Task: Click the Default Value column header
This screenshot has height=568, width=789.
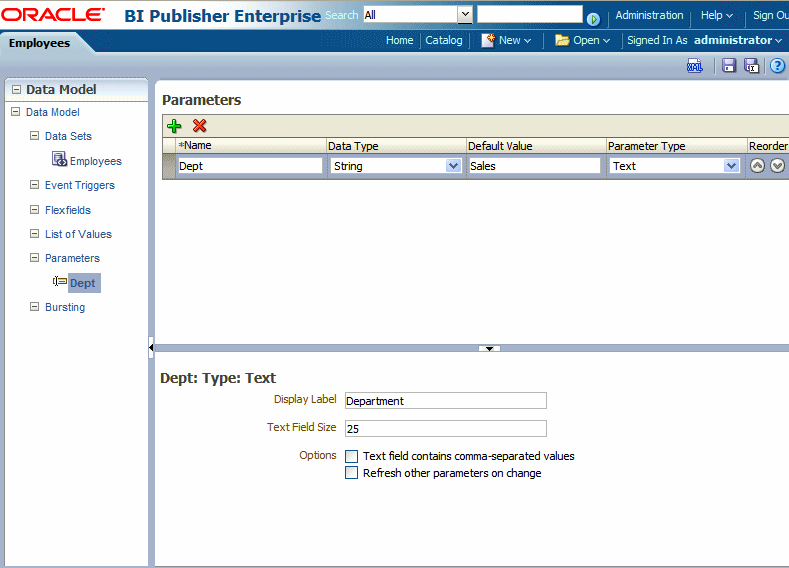Action: point(536,145)
